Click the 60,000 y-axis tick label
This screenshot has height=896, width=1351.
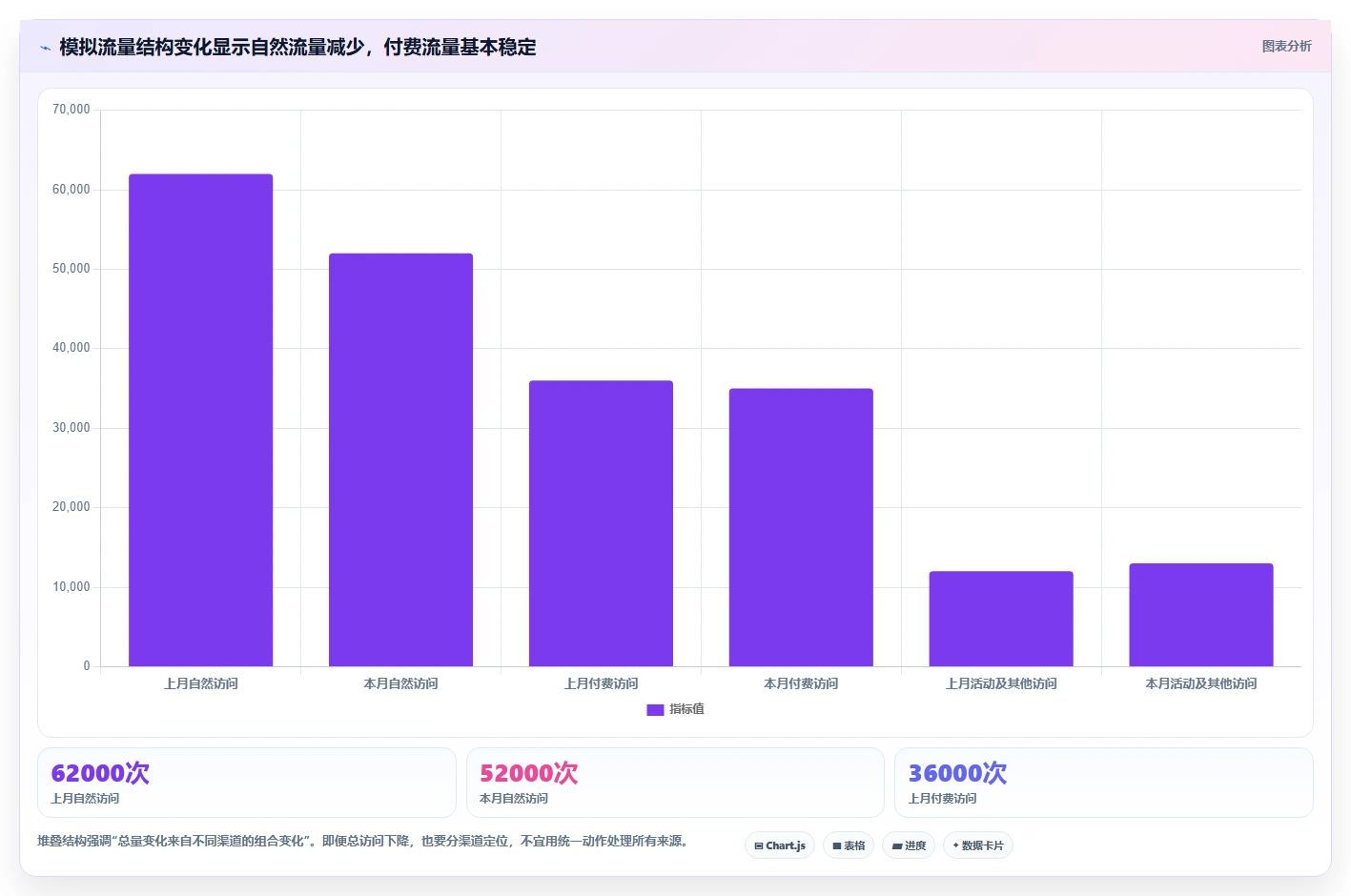72,190
